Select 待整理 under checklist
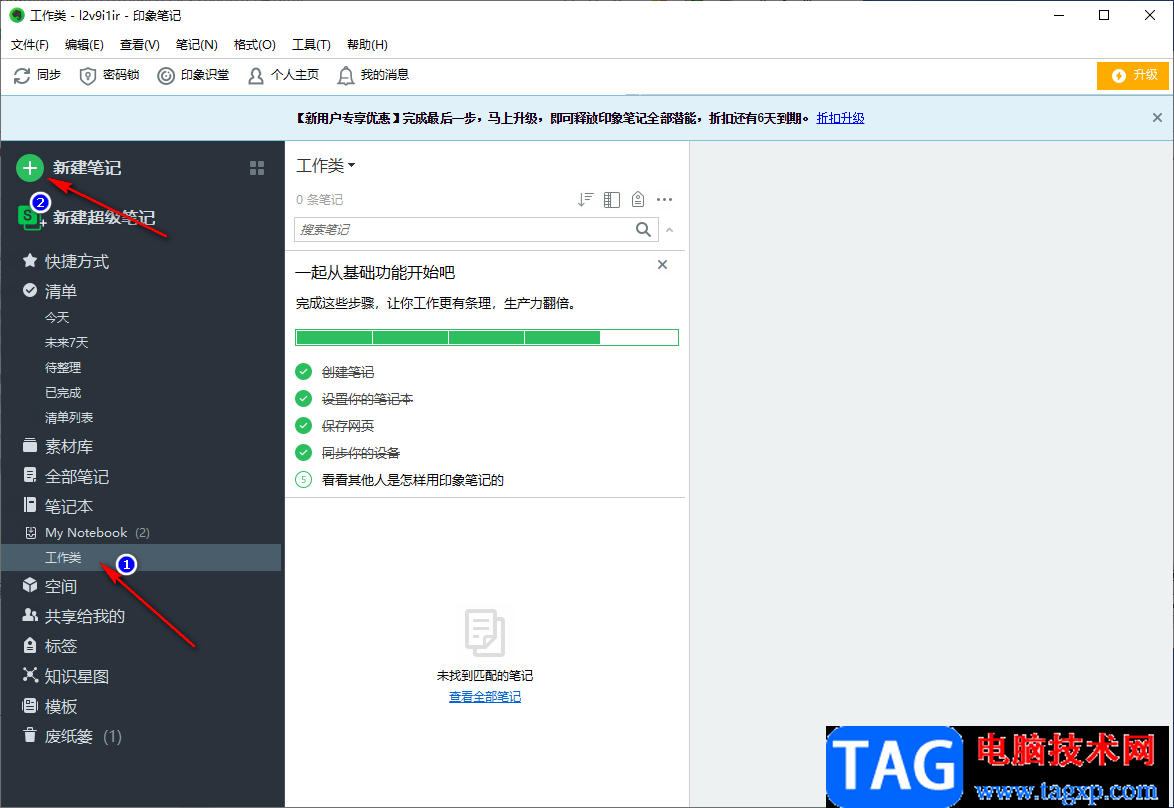The height and width of the screenshot is (808, 1174). coord(63,368)
